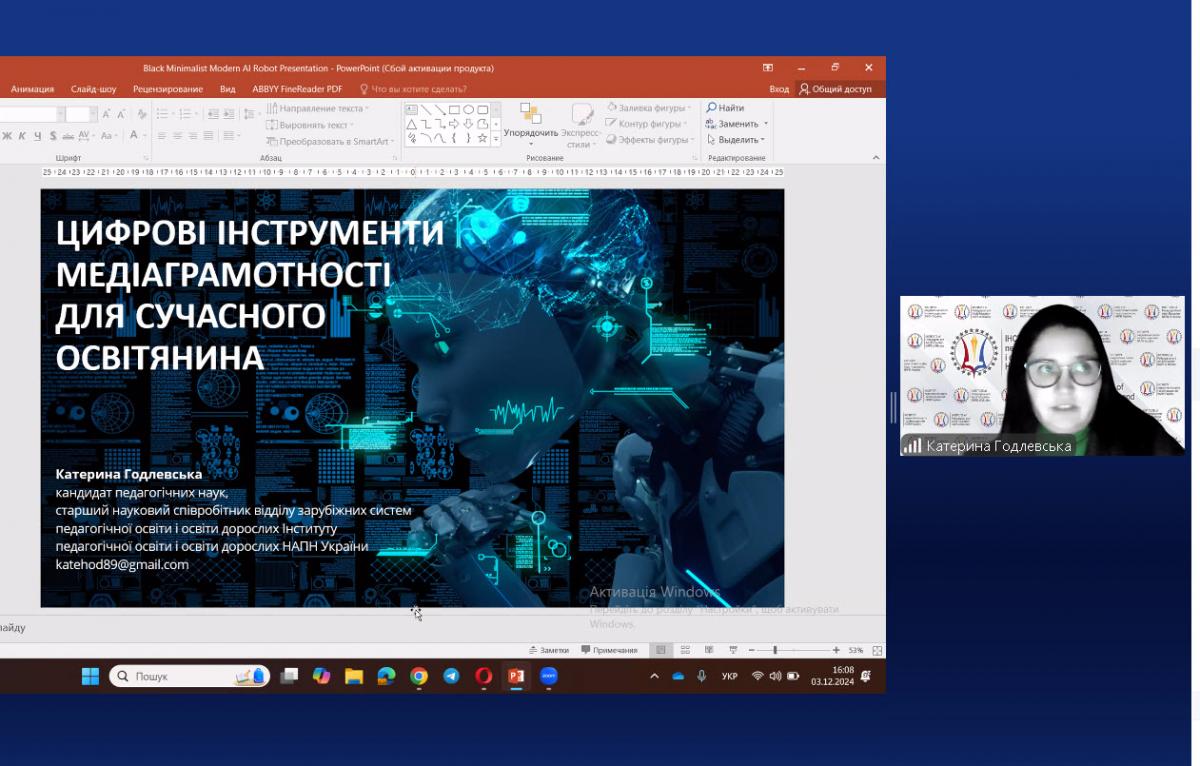
Task: Open Направление текста dropdown
Action: coord(317,108)
